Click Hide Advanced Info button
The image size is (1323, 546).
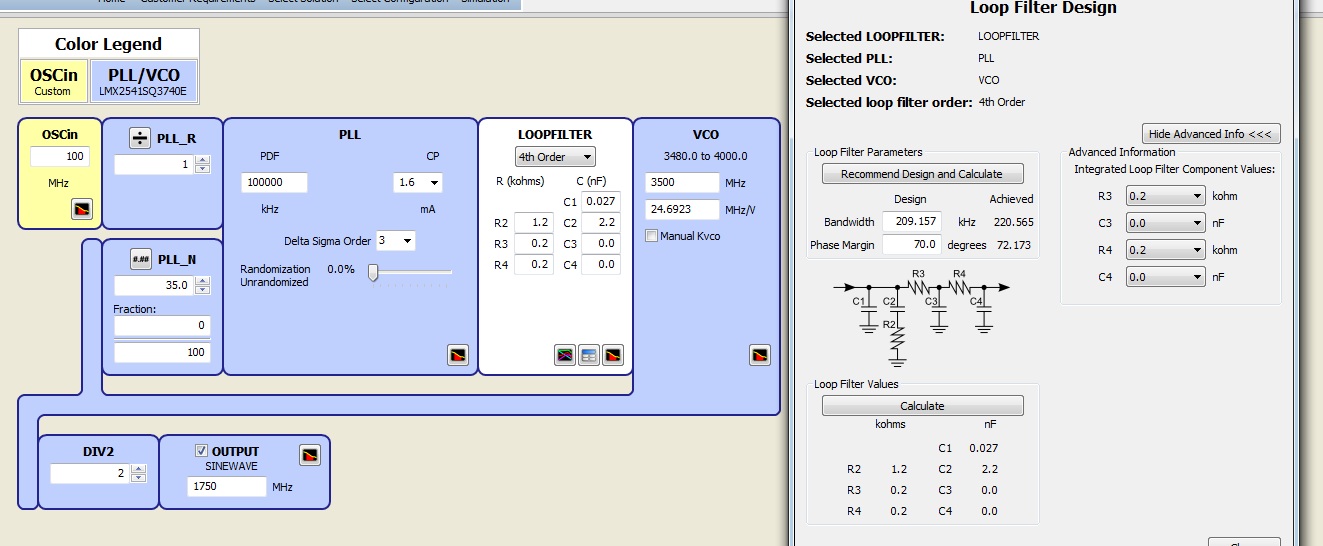click(x=1211, y=134)
